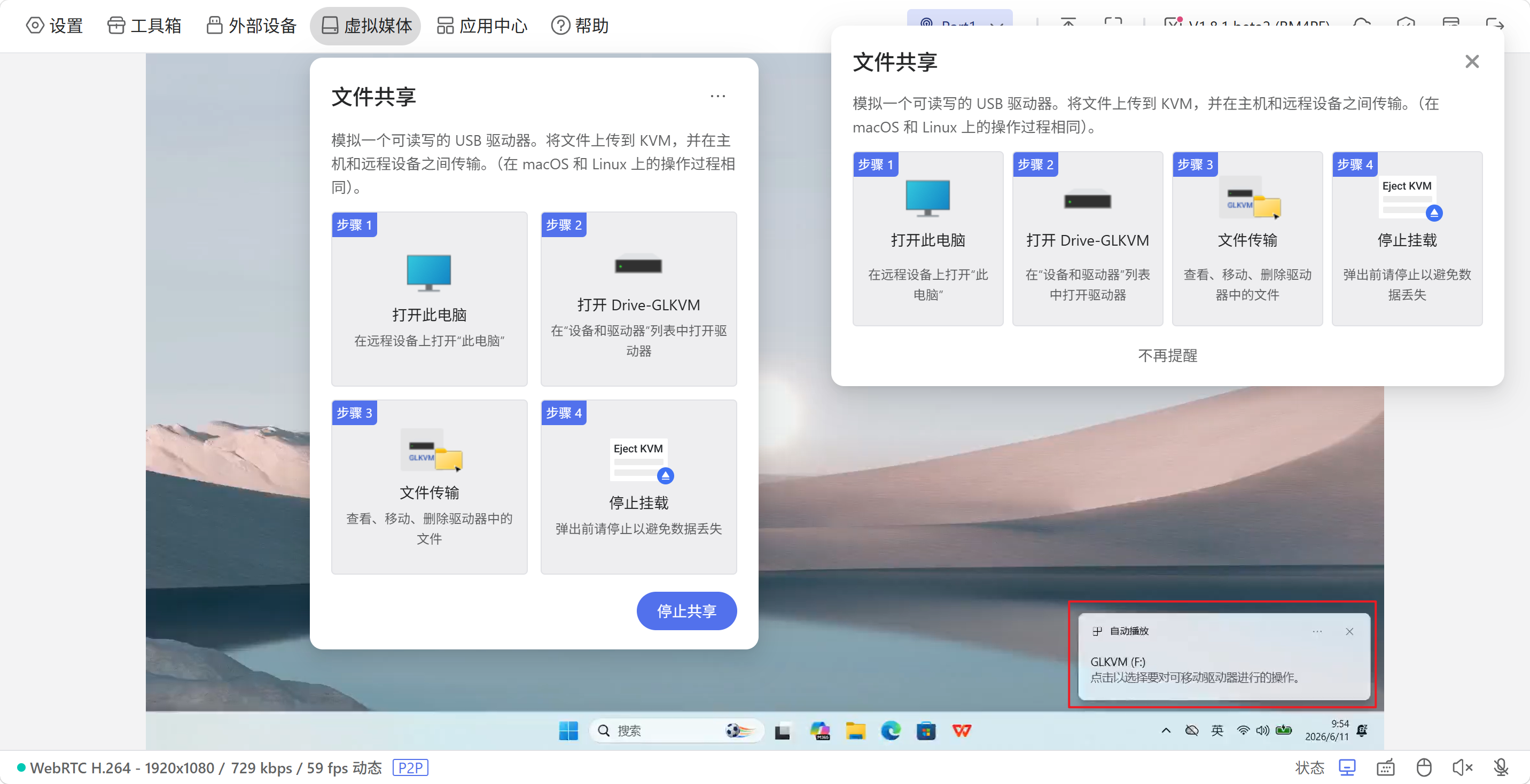Expand the hidden system tray icons chevron
Viewport: 1530px width, 784px height.
(x=1166, y=731)
